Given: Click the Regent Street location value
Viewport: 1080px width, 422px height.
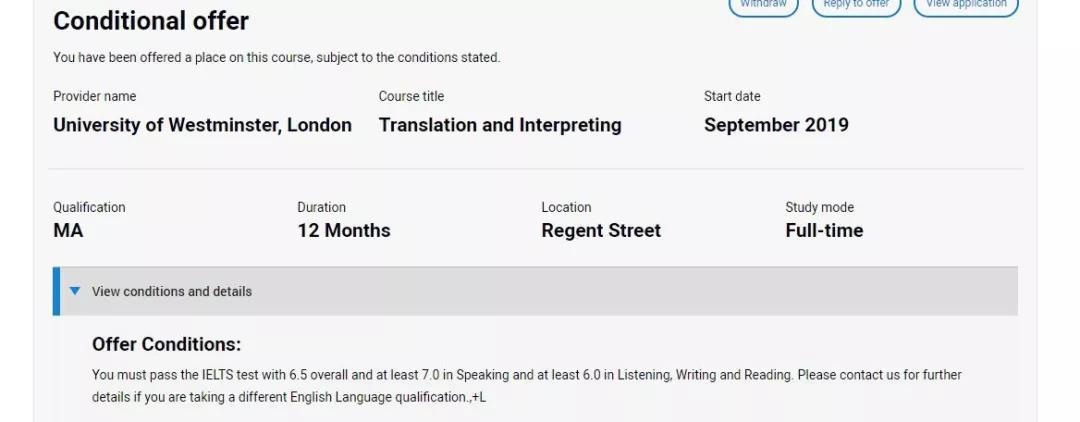Looking at the screenshot, I should 601,231.
